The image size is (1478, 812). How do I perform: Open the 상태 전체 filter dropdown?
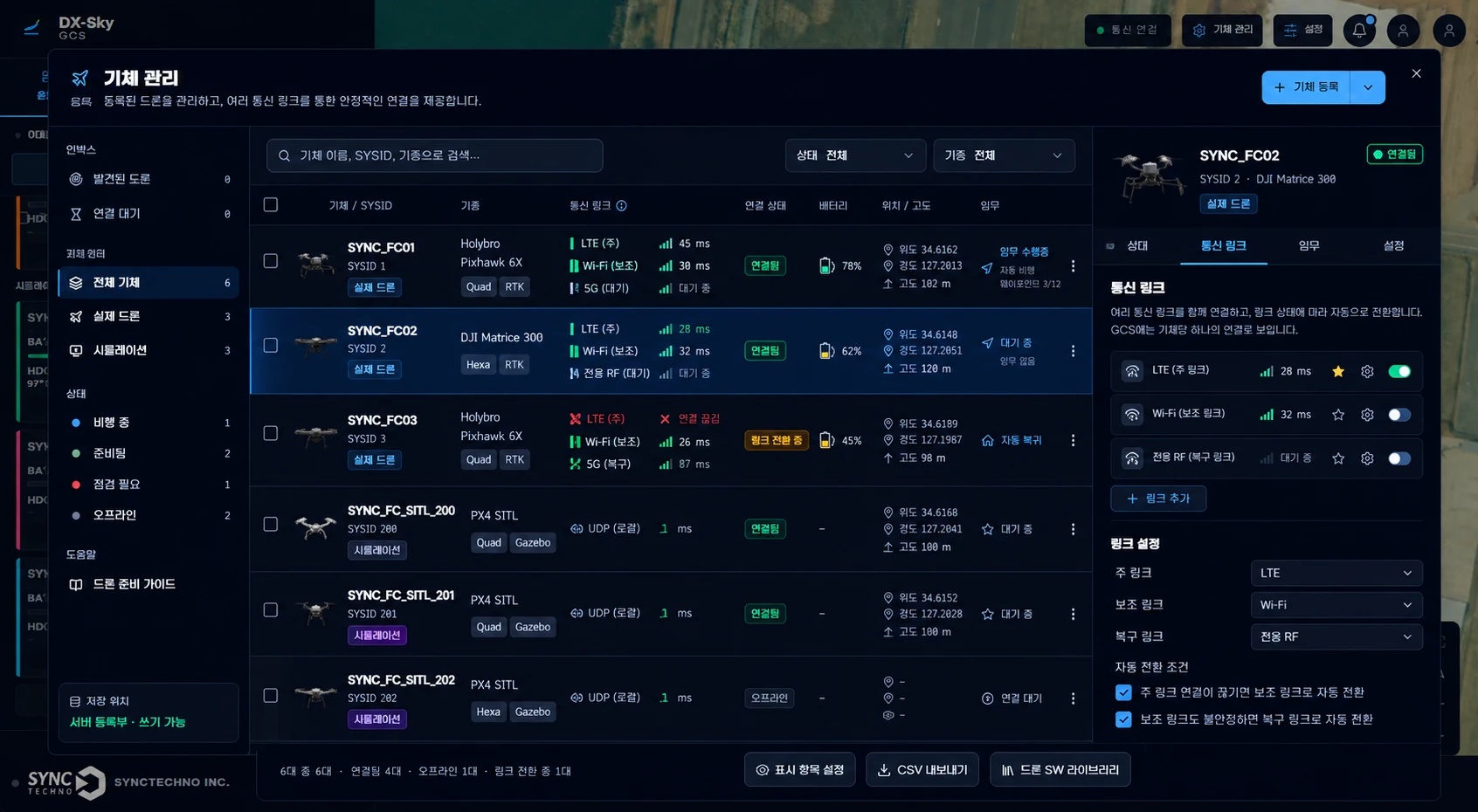click(x=855, y=155)
